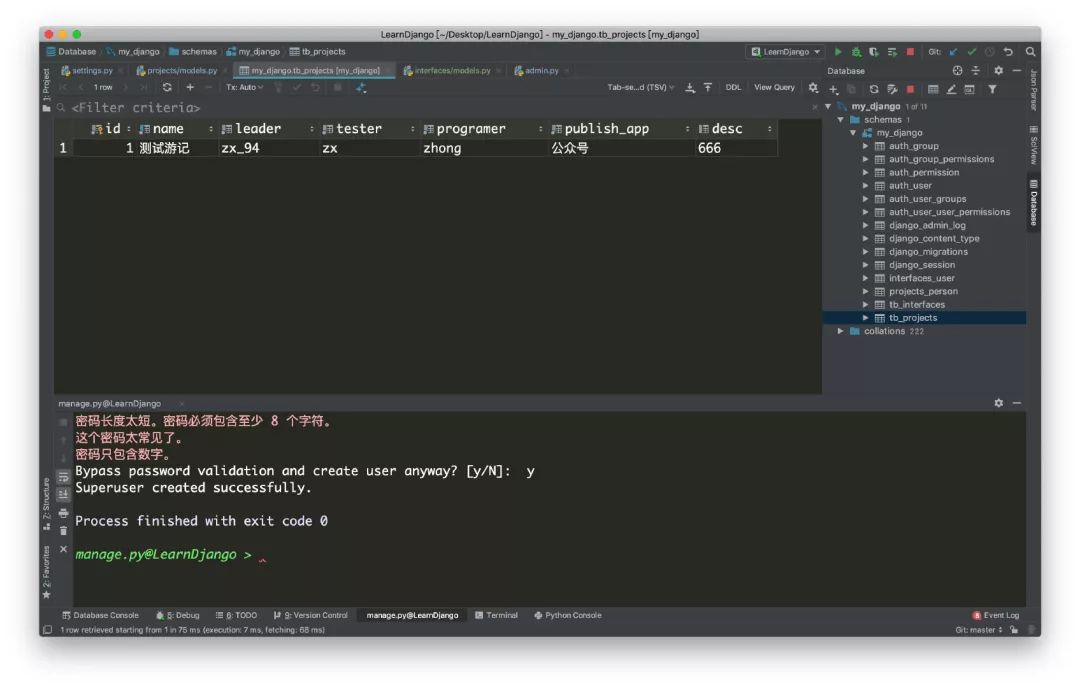Open the Search Everywhere magnifier icon
The width and height of the screenshot is (1080, 688).
coord(1030,52)
